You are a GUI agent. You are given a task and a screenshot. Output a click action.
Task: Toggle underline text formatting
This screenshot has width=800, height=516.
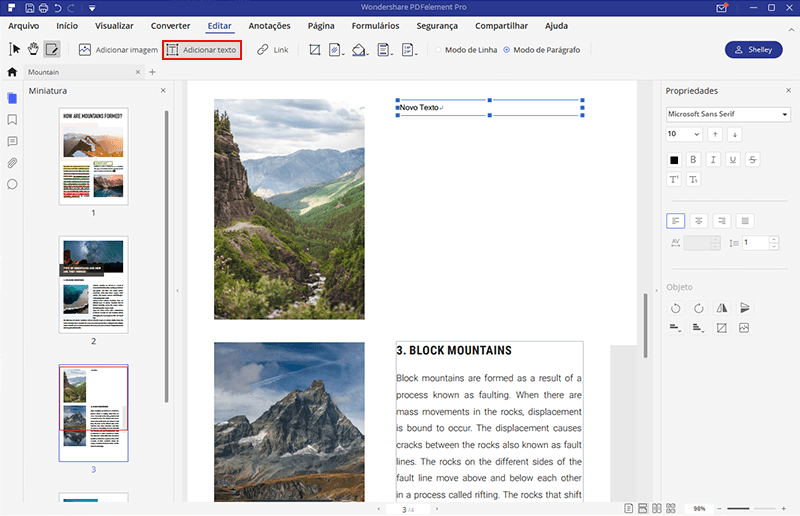732,159
